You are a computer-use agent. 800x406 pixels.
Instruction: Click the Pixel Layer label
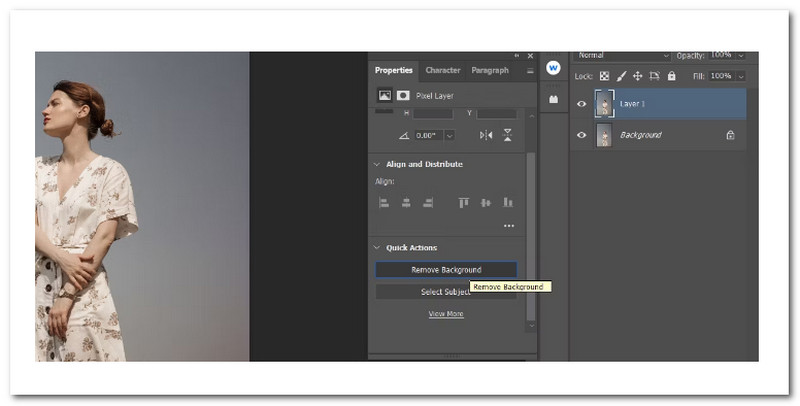point(434,95)
